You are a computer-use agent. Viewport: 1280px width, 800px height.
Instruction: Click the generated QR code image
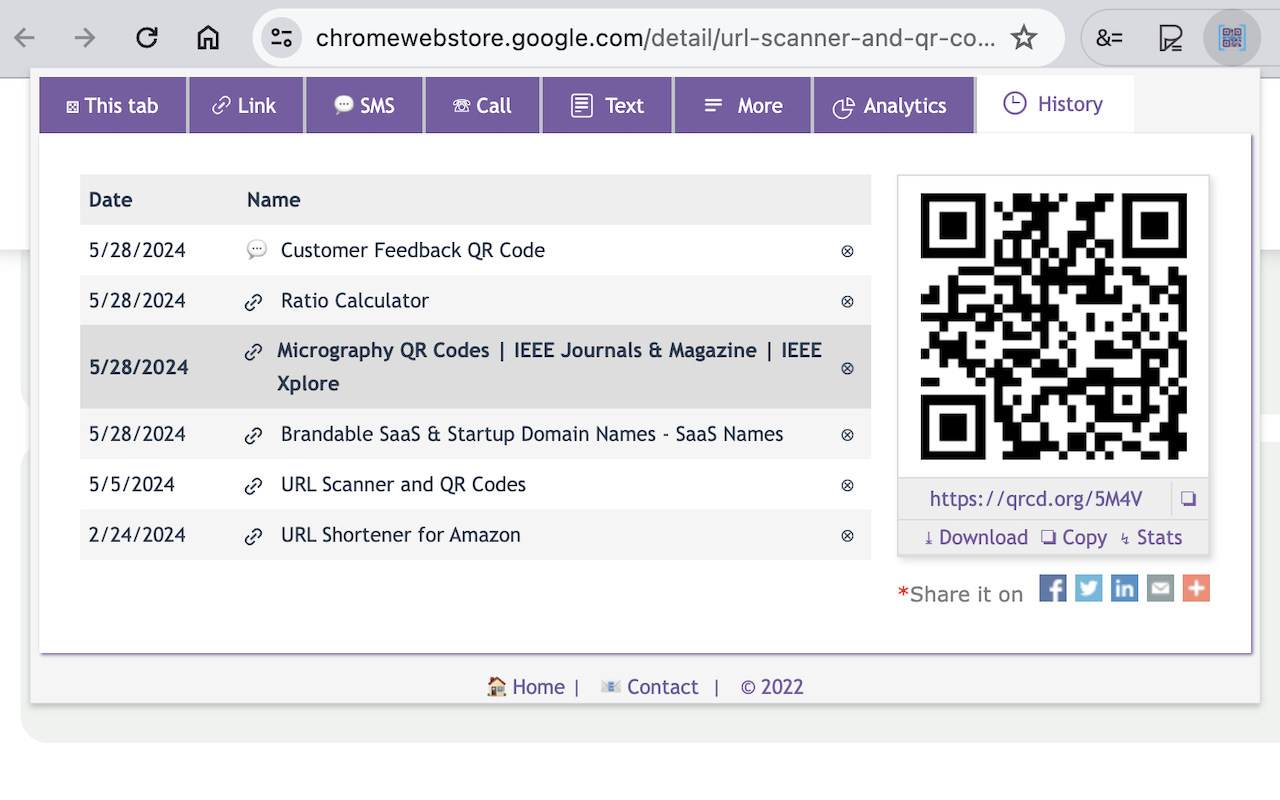pos(1053,327)
